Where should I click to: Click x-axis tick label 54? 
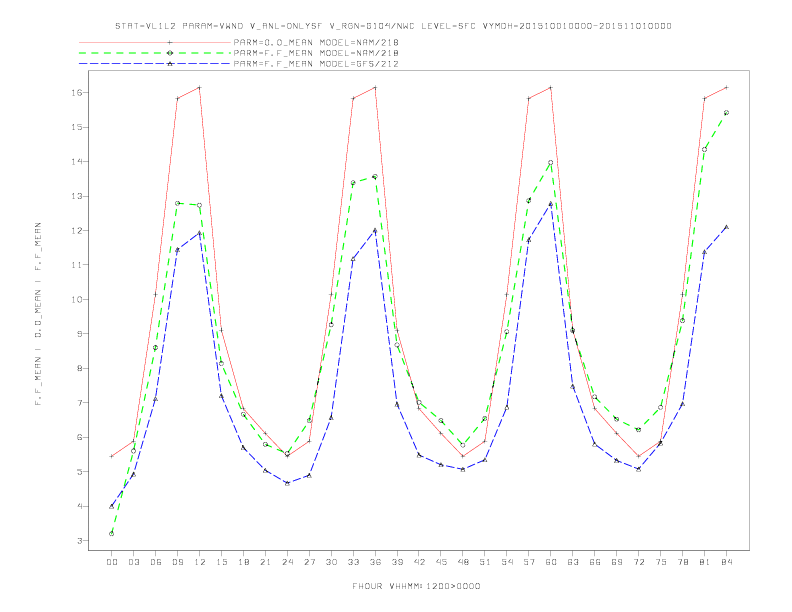click(507, 562)
